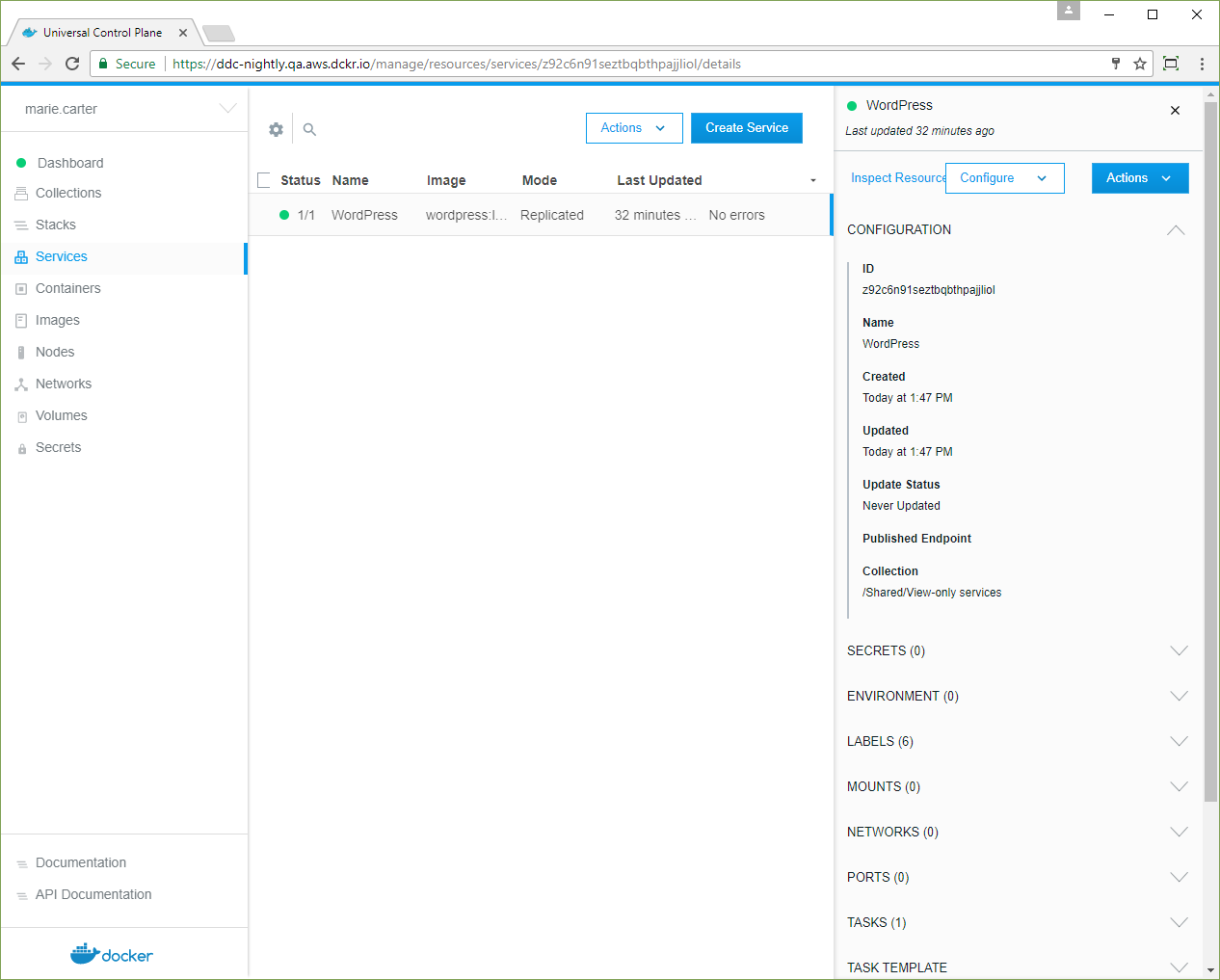Open Chrome's three-dot menu
Screen dimensions: 1220x980
1202,64
